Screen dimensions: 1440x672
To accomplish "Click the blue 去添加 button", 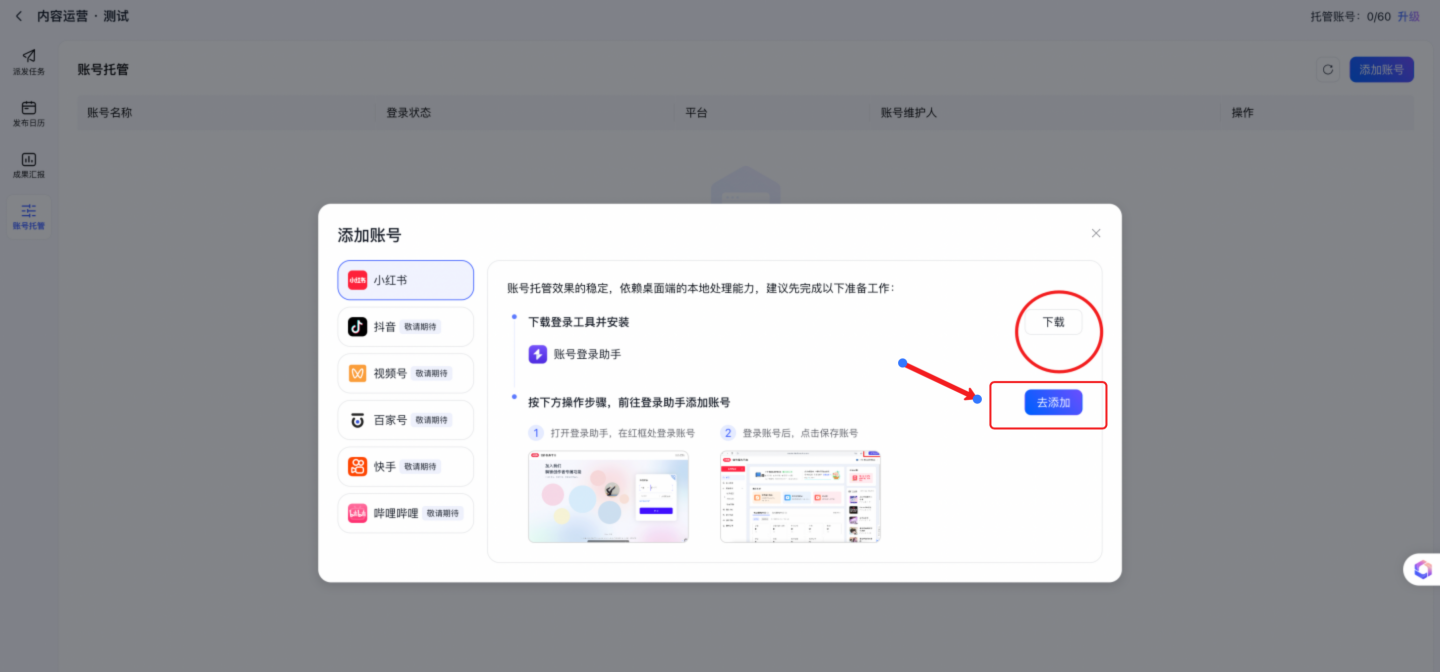I will [1053, 402].
